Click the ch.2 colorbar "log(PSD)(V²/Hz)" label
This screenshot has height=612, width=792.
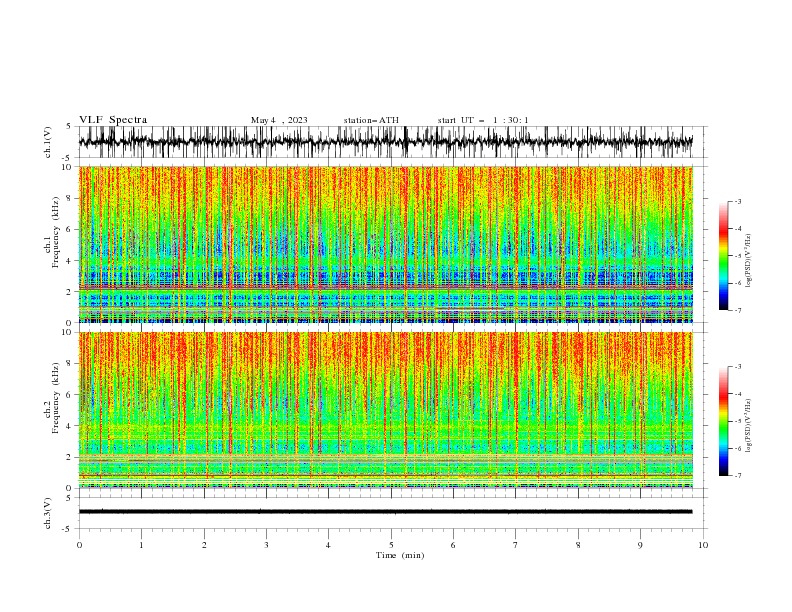pyautogui.click(x=749, y=426)
